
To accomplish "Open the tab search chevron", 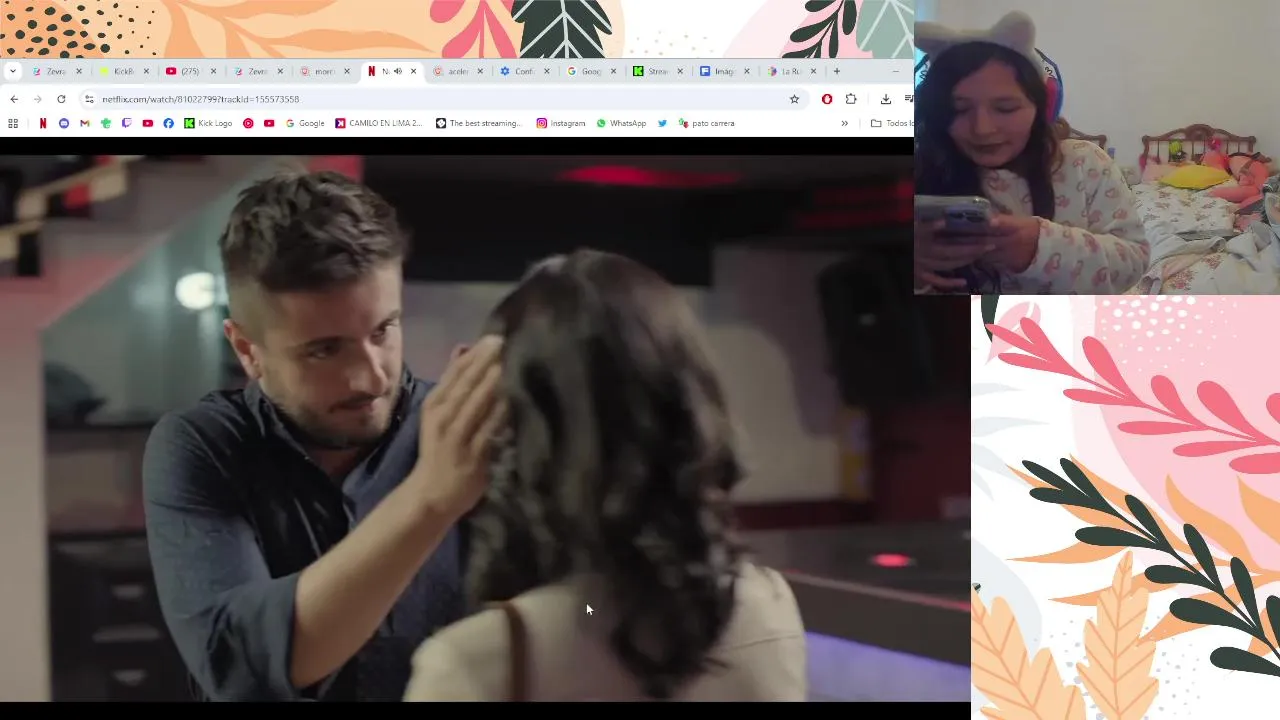I will click(x=12, y=71).
